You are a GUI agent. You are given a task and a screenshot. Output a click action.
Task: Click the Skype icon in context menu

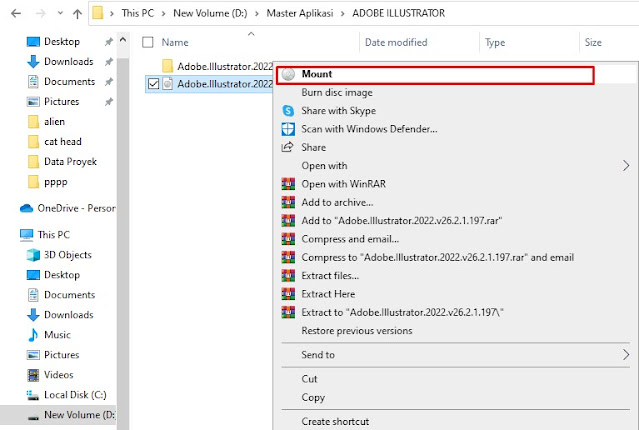pyautogui.click(x=288, y=110)
